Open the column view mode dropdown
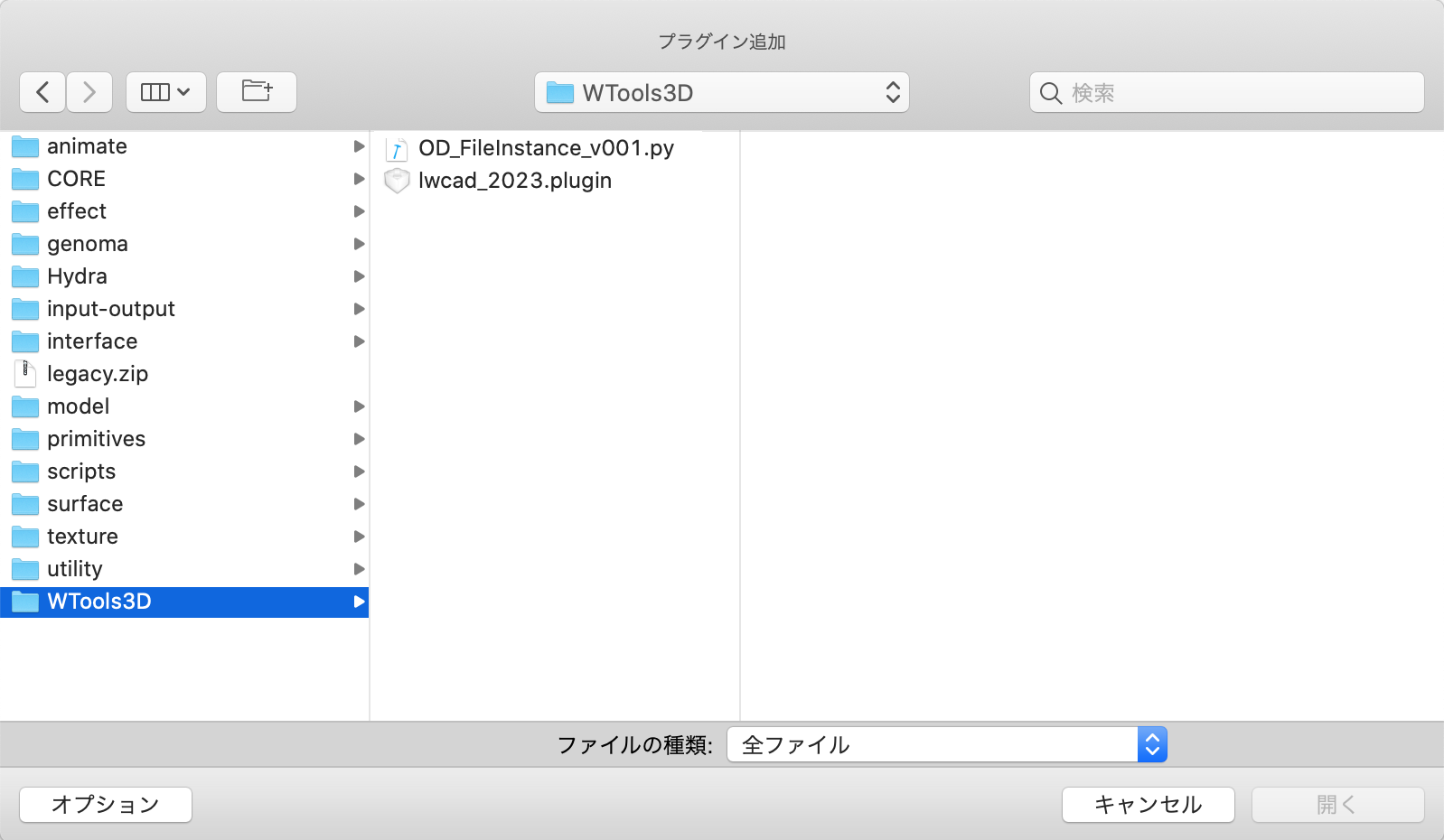This screenshot has height=840, width=1444. pyautogui.click(x=166, y=92)
